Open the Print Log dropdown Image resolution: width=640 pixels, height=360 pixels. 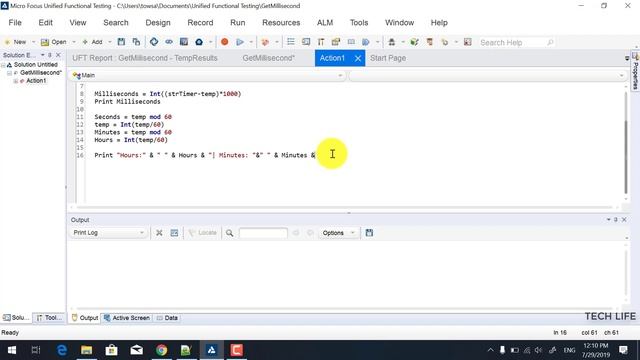[109, 233]
